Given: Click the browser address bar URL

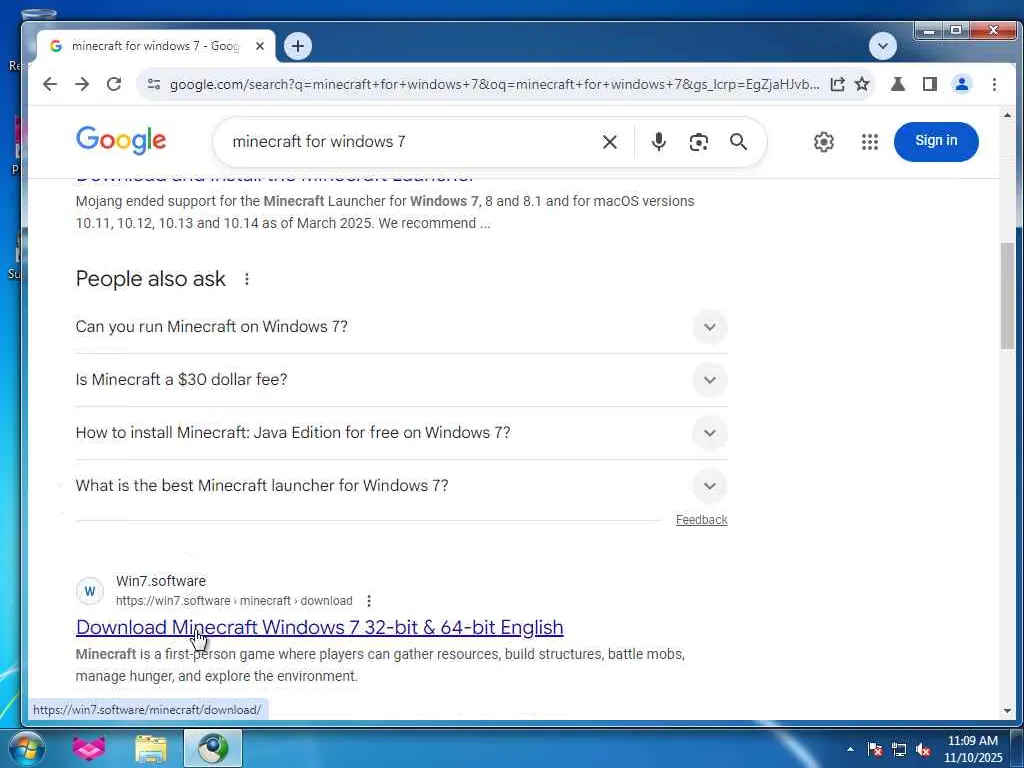Looking at the screenshot, I should click(494, 84).
